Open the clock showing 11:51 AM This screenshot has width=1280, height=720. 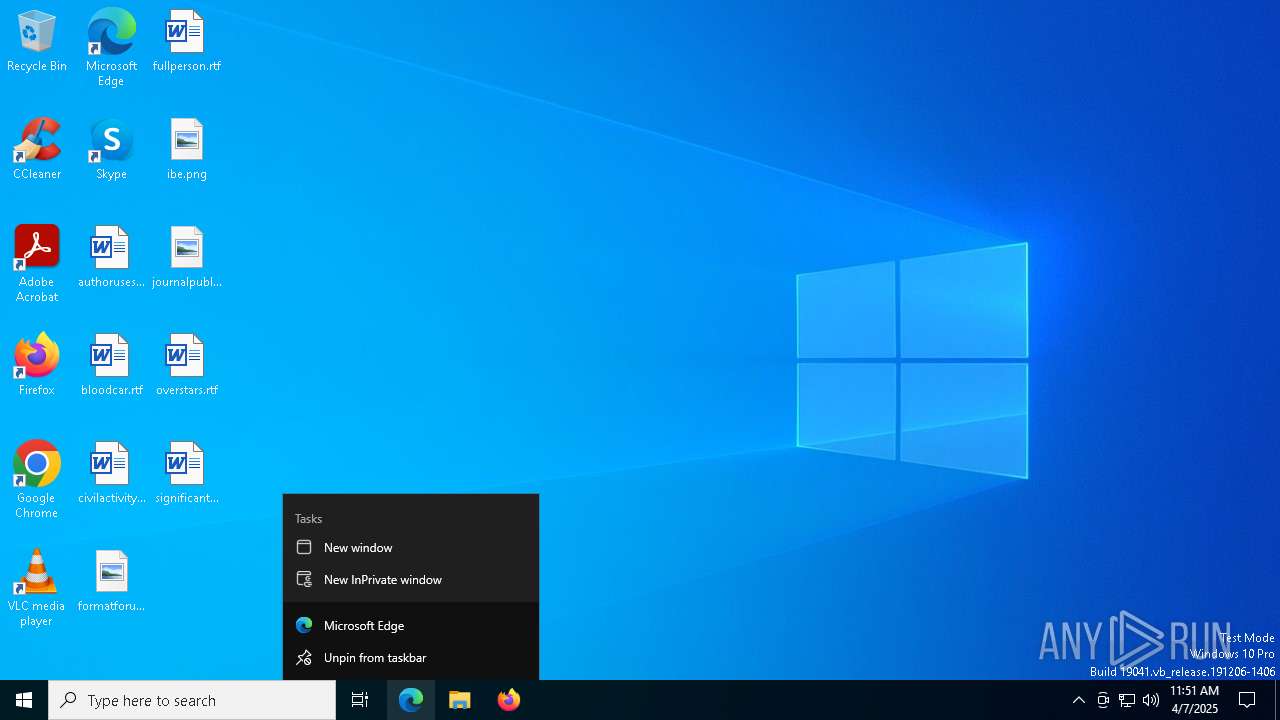coord(1195,700)
